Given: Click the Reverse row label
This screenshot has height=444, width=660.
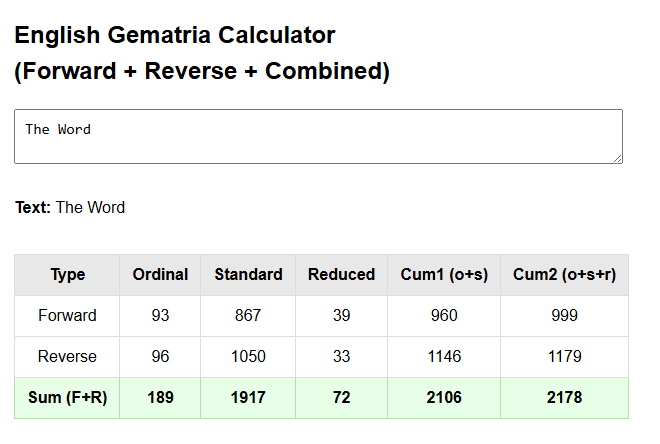Looking at the screenshot, I should click(67, 357).
